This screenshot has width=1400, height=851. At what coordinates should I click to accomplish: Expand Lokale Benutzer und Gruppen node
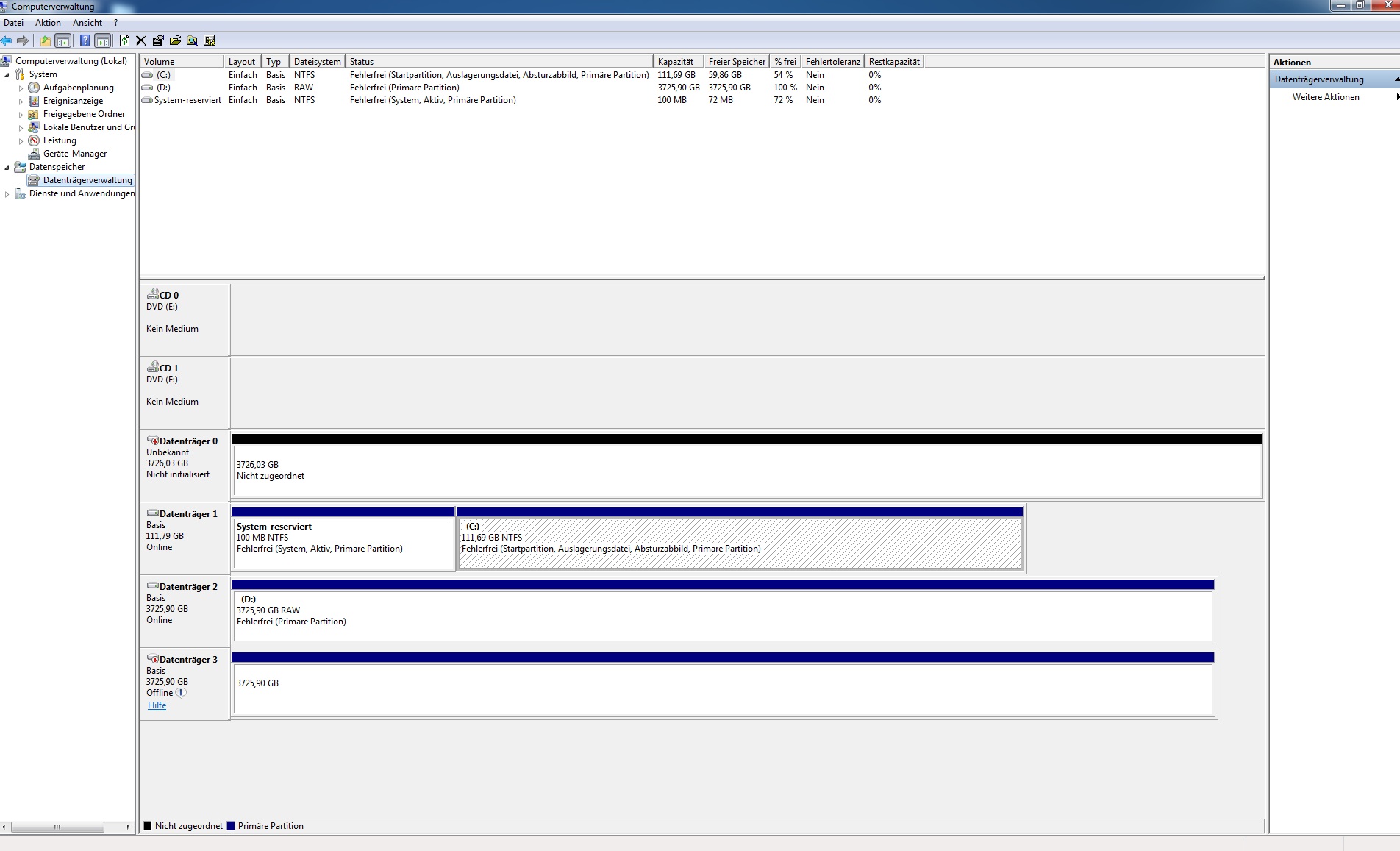point(21,128)
